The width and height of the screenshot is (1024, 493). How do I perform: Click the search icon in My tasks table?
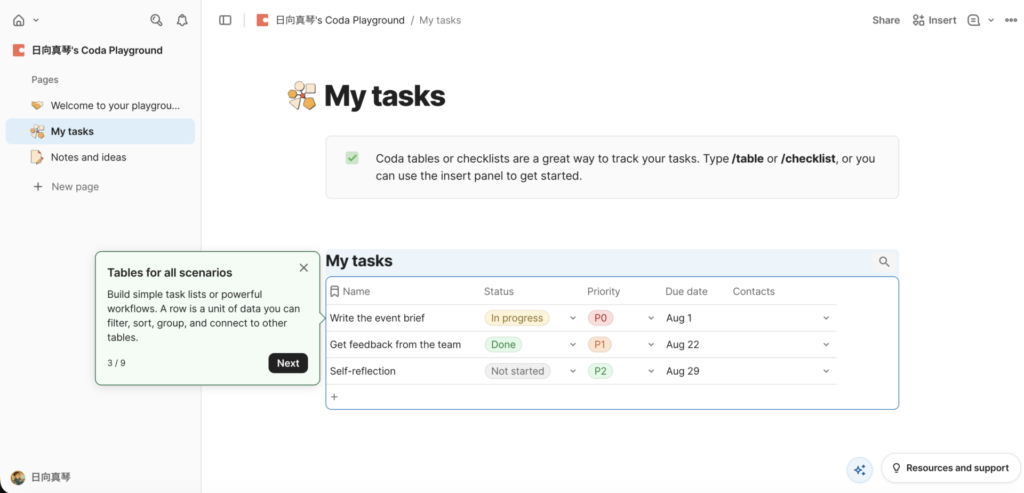[x=884, y=262]
